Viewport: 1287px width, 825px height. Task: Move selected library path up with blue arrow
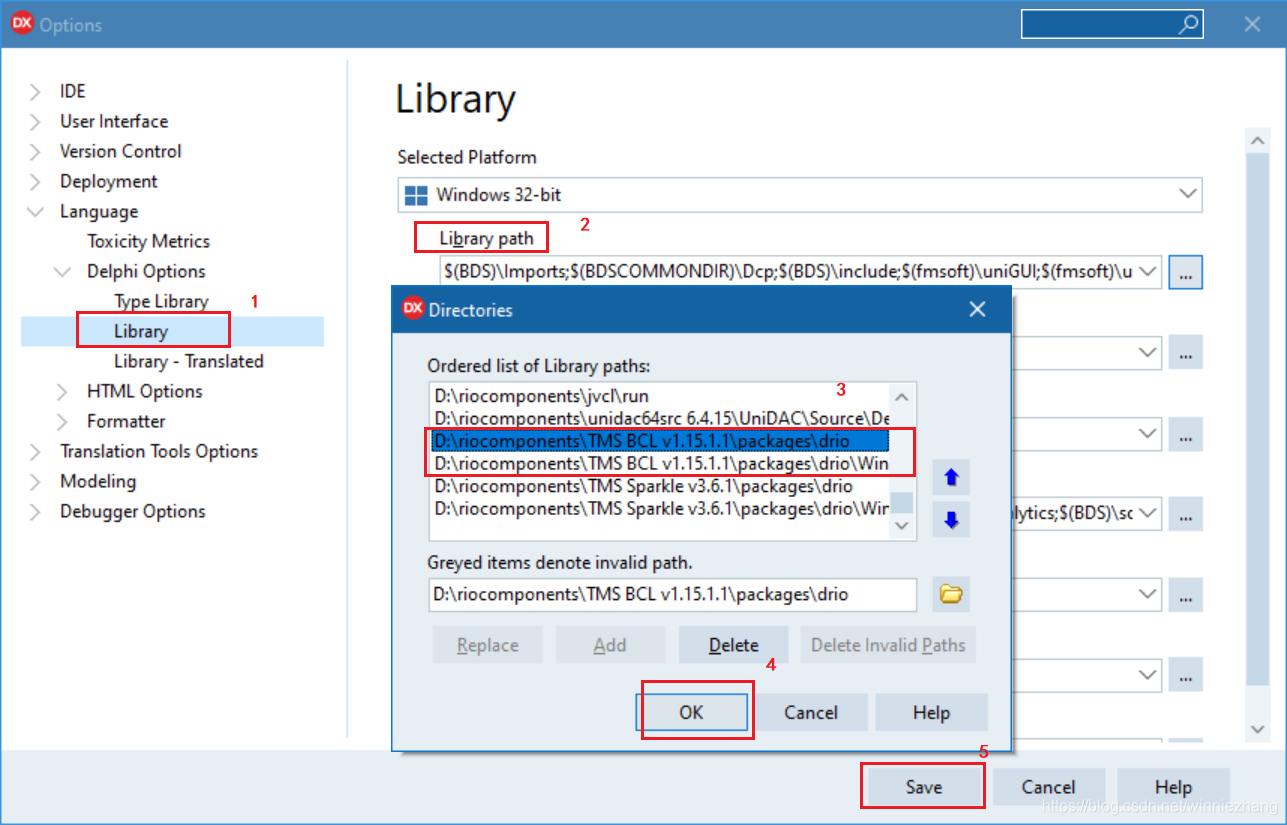click(951, 478)
